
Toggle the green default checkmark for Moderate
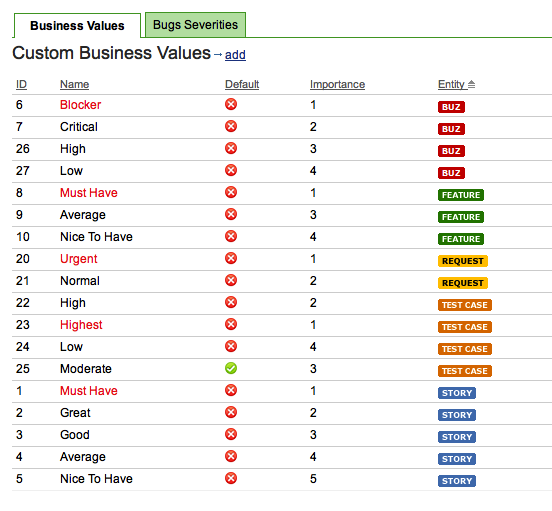[231, 368]
